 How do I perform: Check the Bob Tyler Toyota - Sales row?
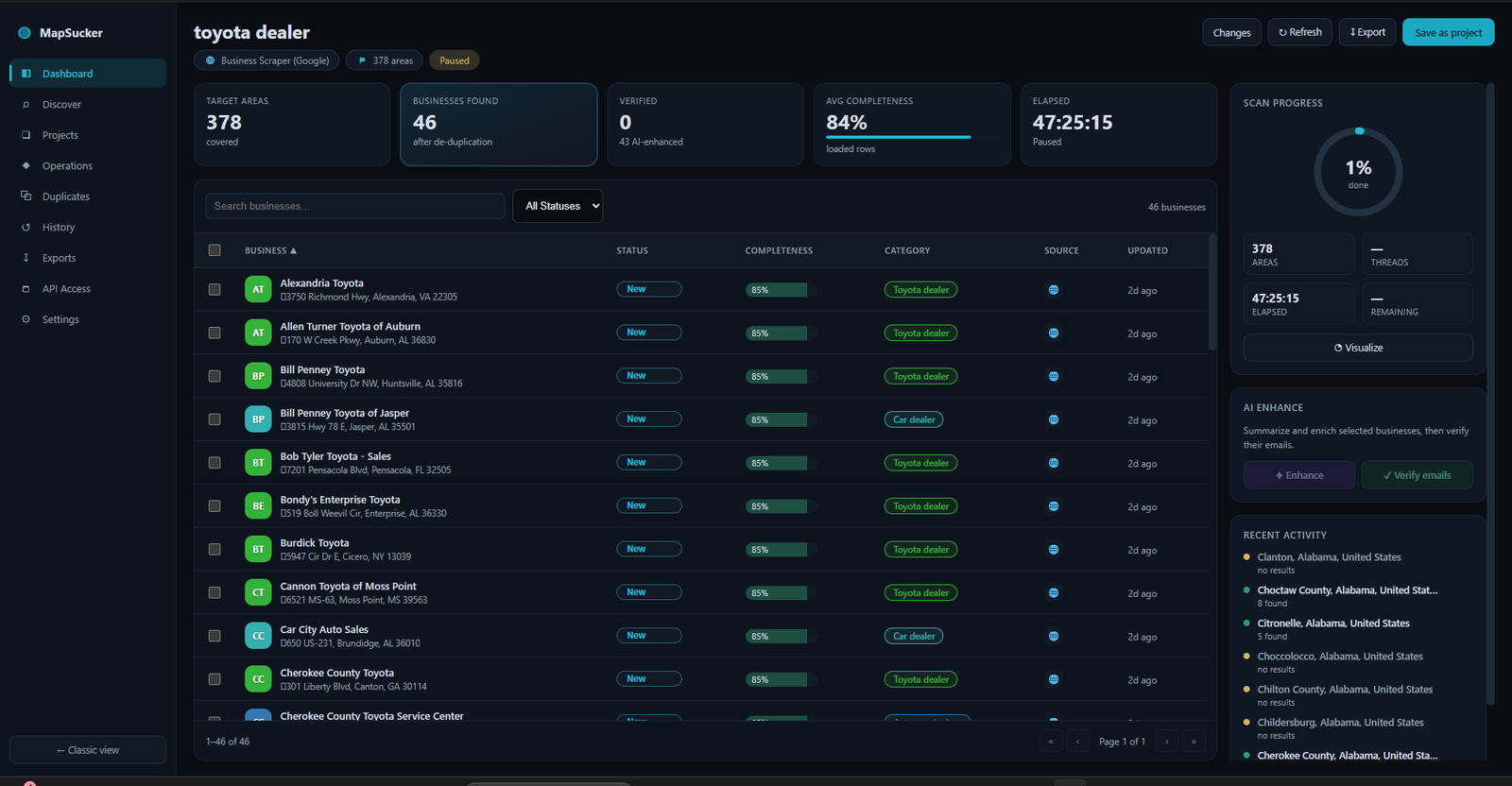[215, 463]
